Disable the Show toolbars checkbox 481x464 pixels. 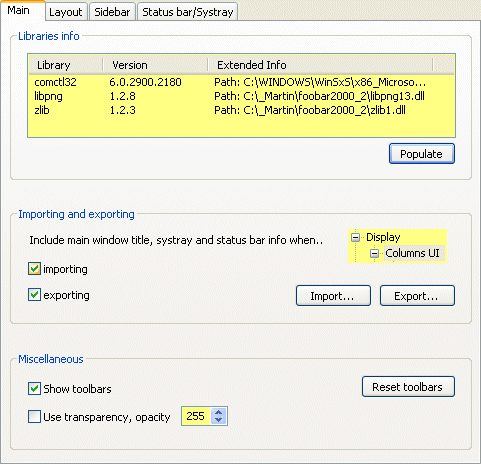[x=34, y=389]
